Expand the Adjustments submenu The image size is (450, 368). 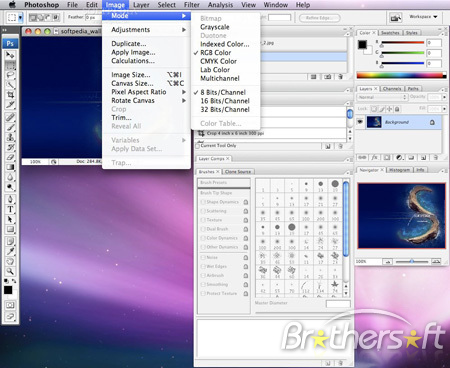tap(148, 30)
